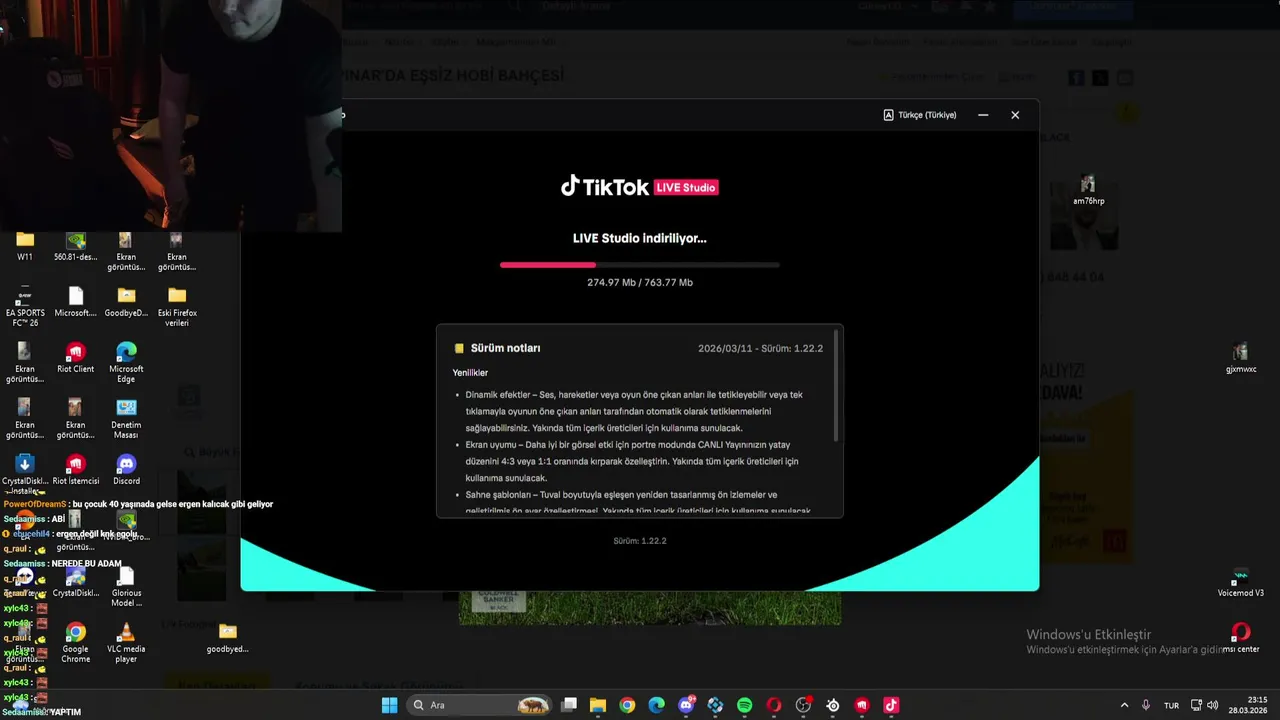1280x720 pixels.
Task: Click the LIVE Studio download progress bar
Action: pyautogui.click(x=640, y=265)
